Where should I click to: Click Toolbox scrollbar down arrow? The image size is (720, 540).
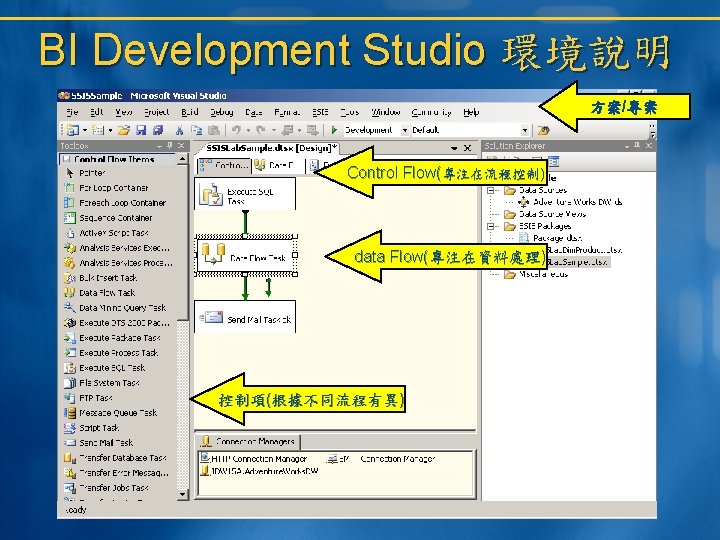point(183,495)
